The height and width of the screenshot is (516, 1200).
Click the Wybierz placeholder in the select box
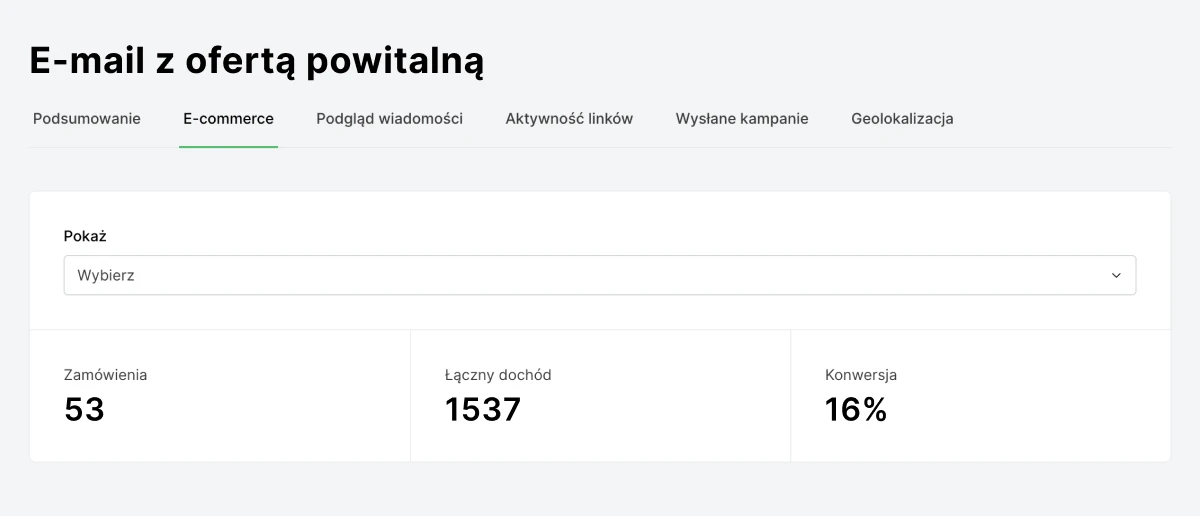tap(106, 275)
